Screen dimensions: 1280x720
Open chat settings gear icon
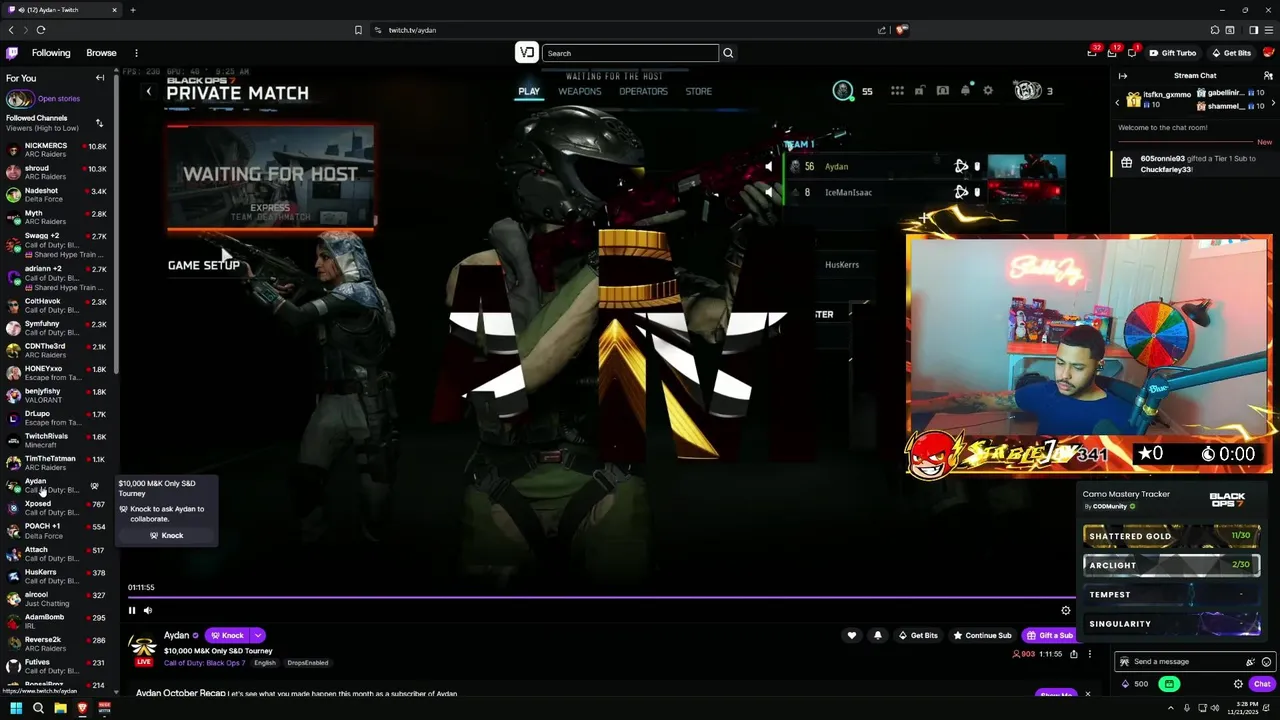click(1238, 684)
